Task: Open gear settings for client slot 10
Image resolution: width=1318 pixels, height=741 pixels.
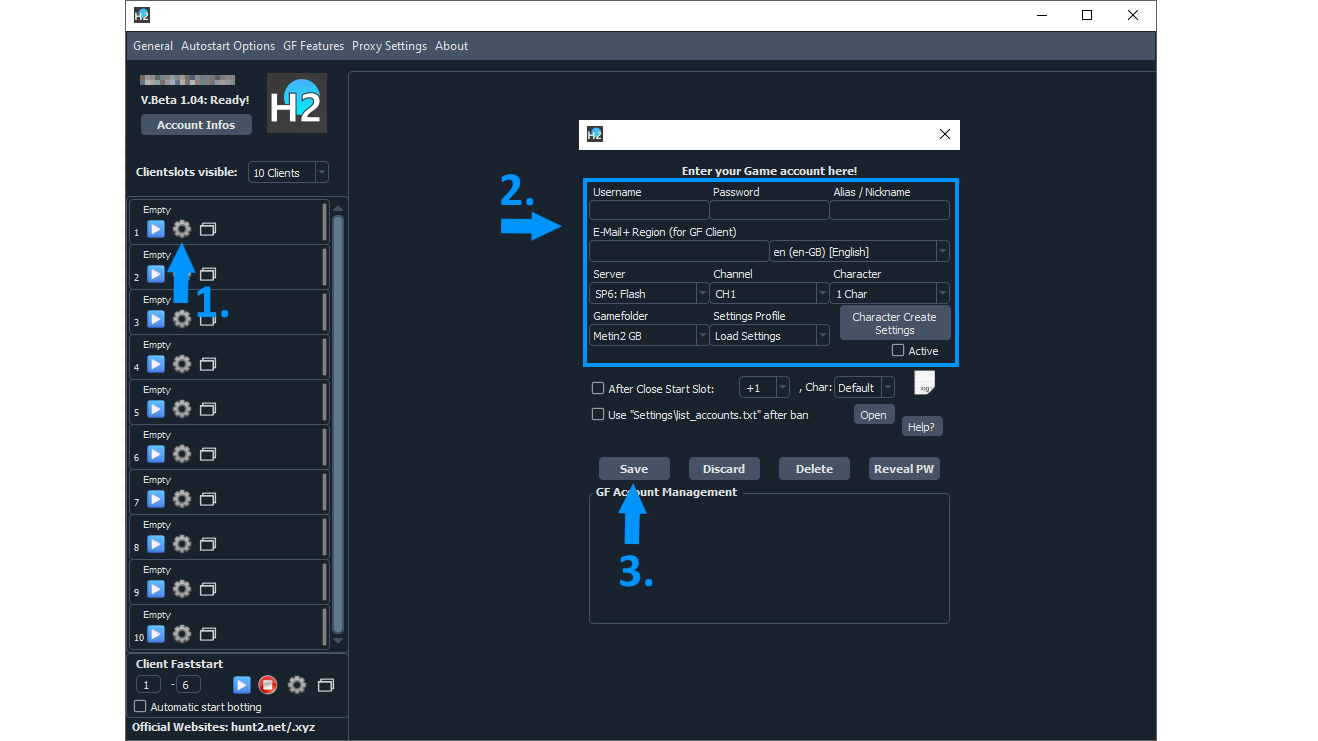Action: pyautogui.click(x=181, y=634)
